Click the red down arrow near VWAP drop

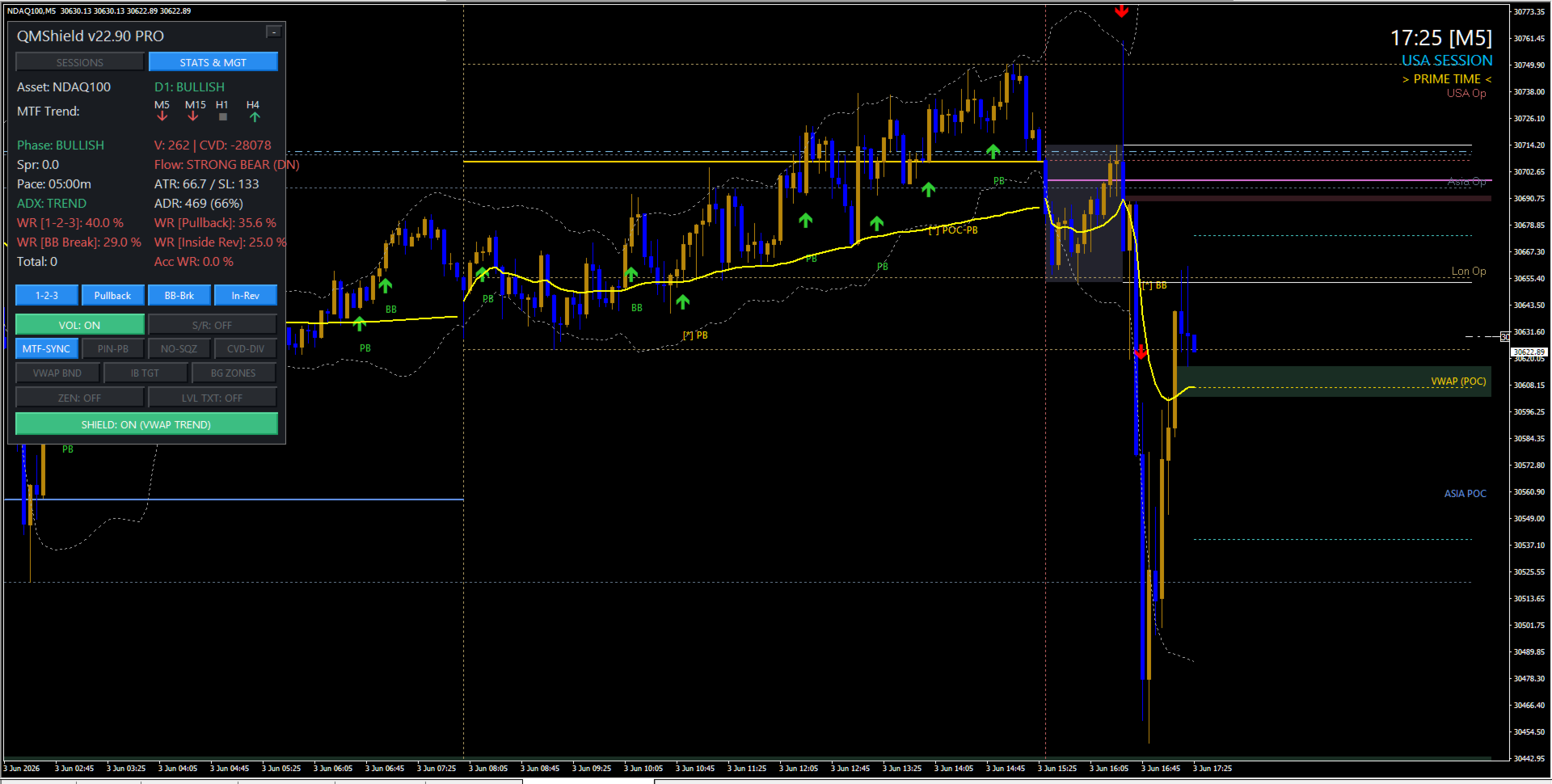tap(1141, 352)
